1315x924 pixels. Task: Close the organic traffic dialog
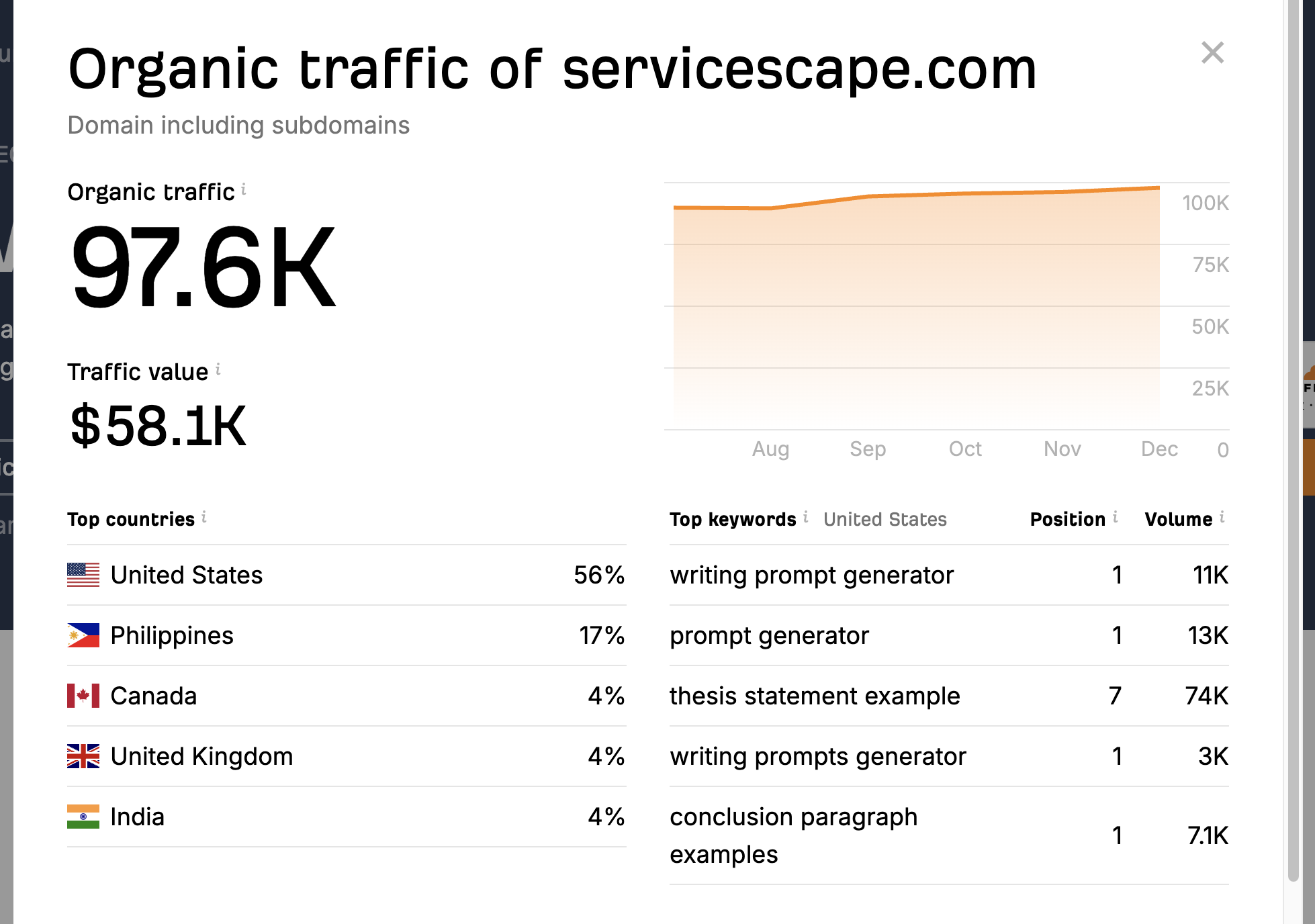[x=1212, y=52]
